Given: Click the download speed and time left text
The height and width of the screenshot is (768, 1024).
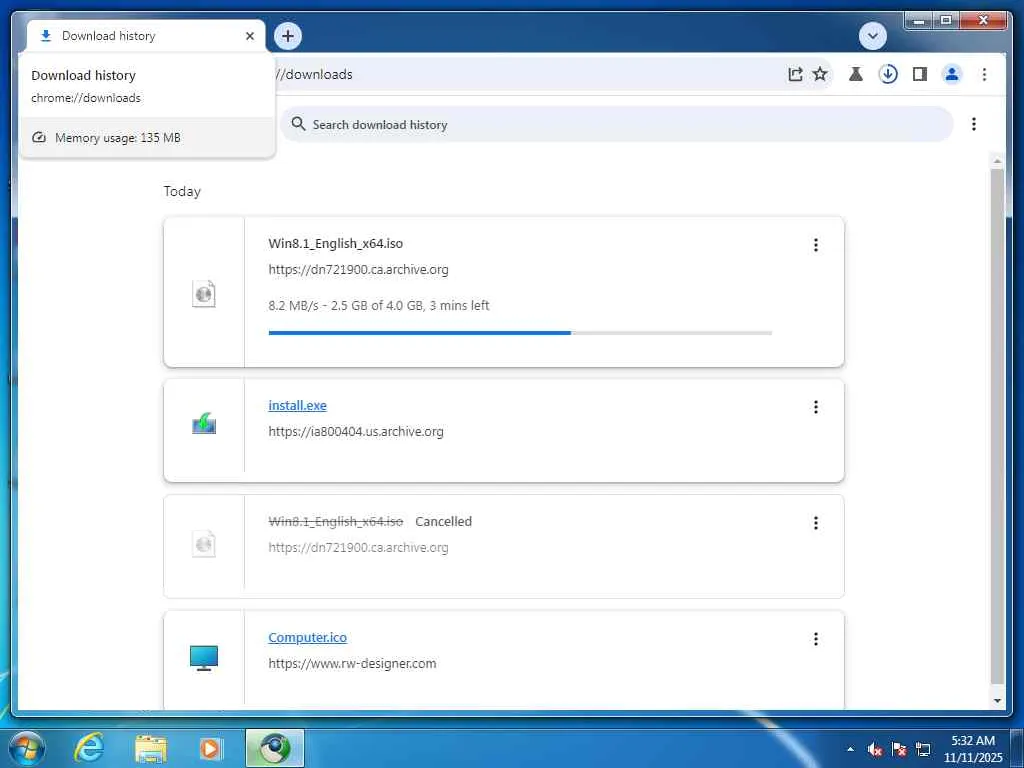Looking at the screenshot, I should point(379,306).
